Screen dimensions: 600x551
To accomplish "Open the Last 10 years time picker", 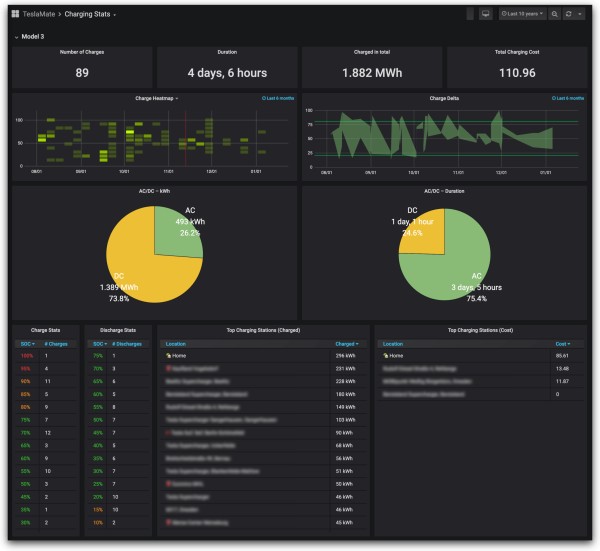I will (x=522, y=14).
